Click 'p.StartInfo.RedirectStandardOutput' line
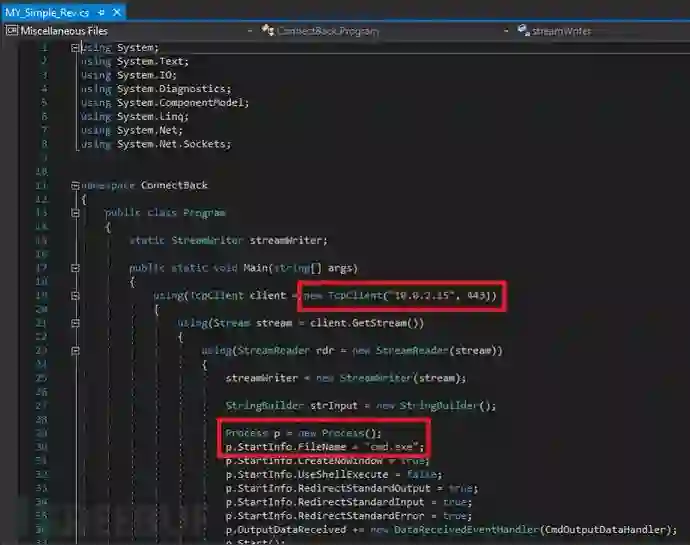 tap(352, 489)
